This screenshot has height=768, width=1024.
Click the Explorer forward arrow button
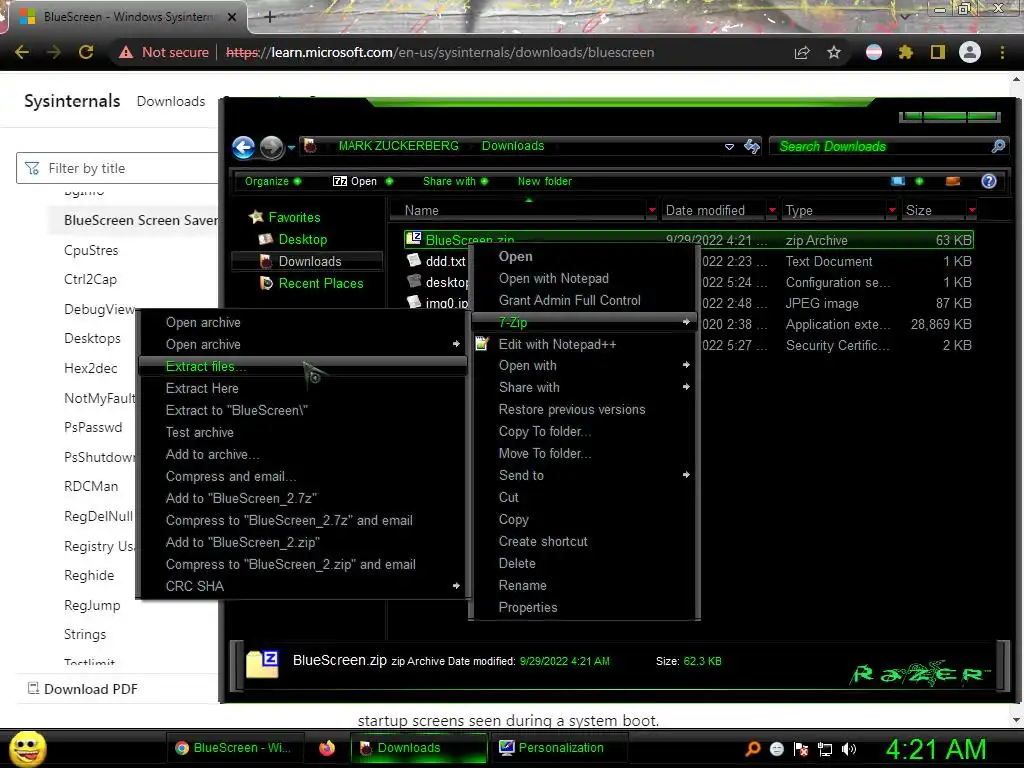[x=271, y=148]
